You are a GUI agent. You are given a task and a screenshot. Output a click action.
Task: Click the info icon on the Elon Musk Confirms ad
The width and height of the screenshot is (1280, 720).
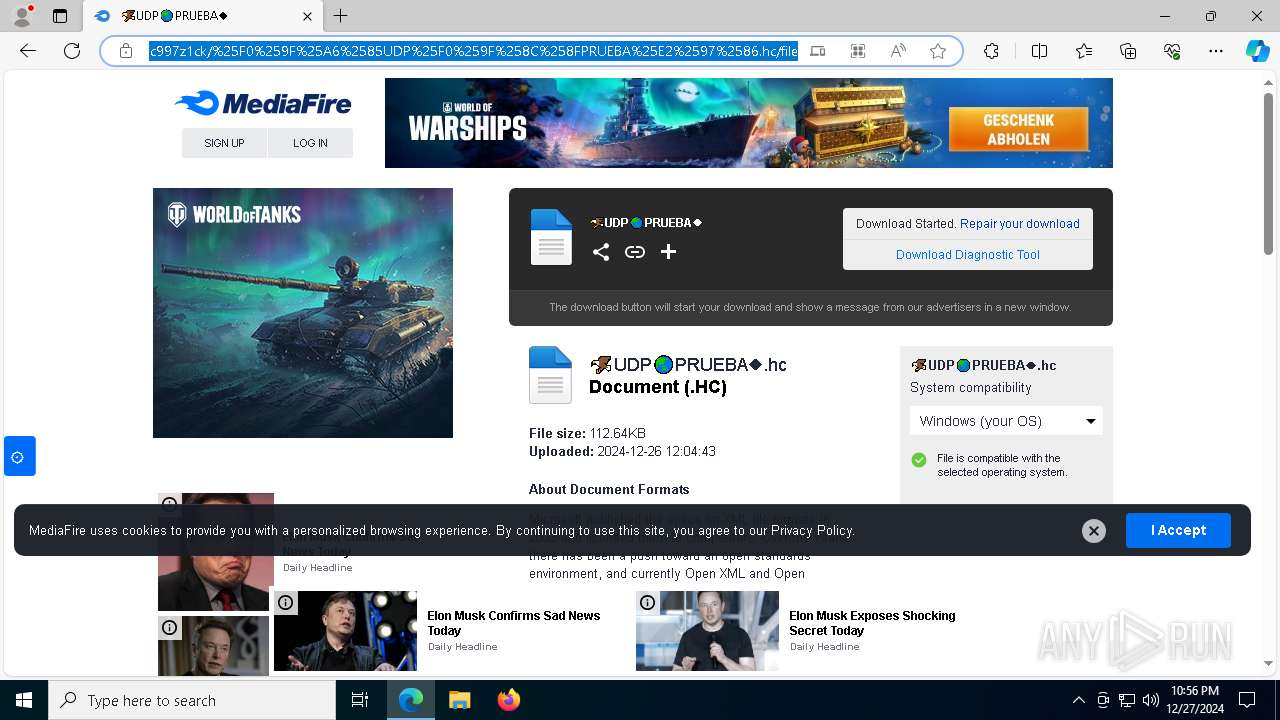286,602
